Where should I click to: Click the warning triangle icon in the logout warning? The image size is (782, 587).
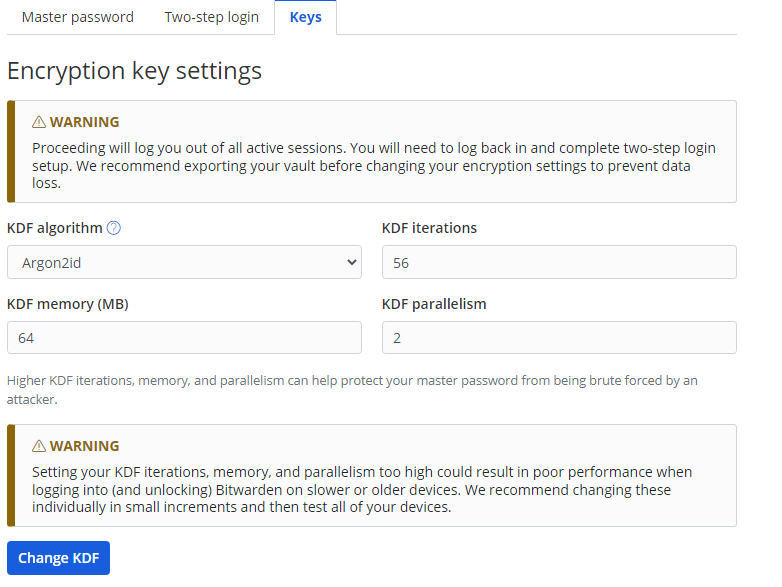(x=39, y=122)
